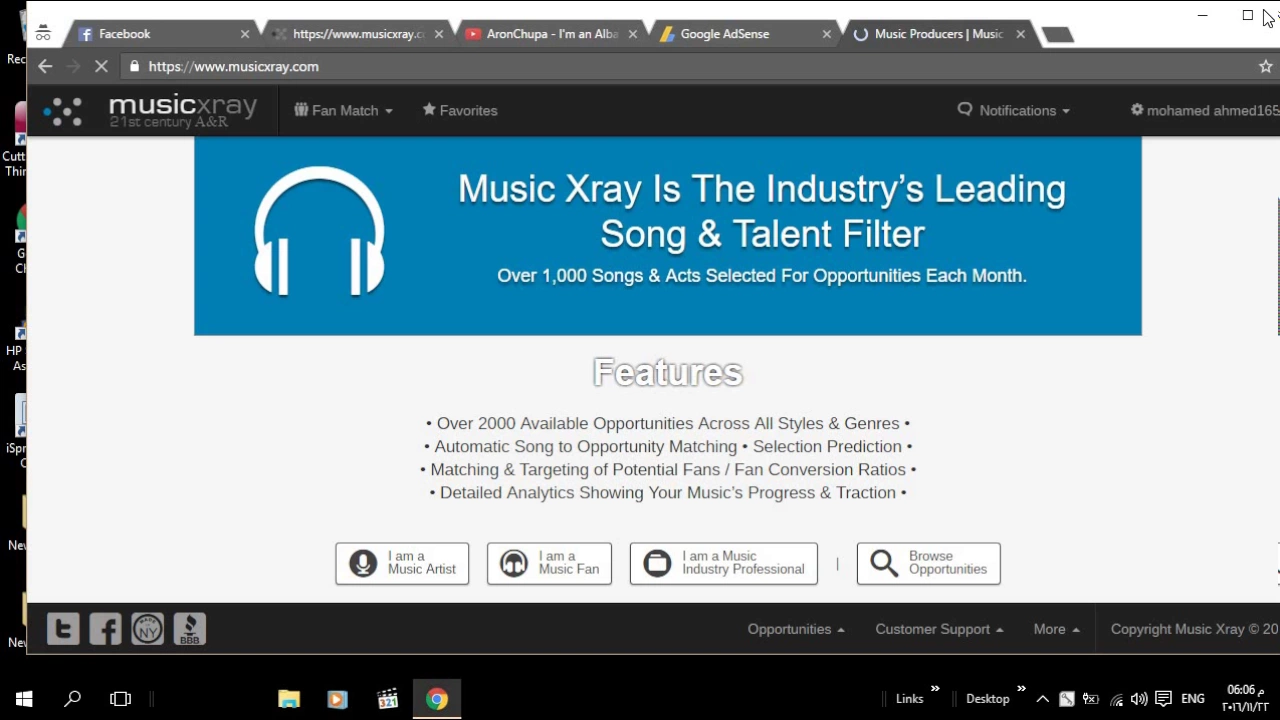Image resolution: width=1280 pixels, height=720 pixels.
Task: Open Music Xray's Twitter page from the footer
Action: (63, 629)
